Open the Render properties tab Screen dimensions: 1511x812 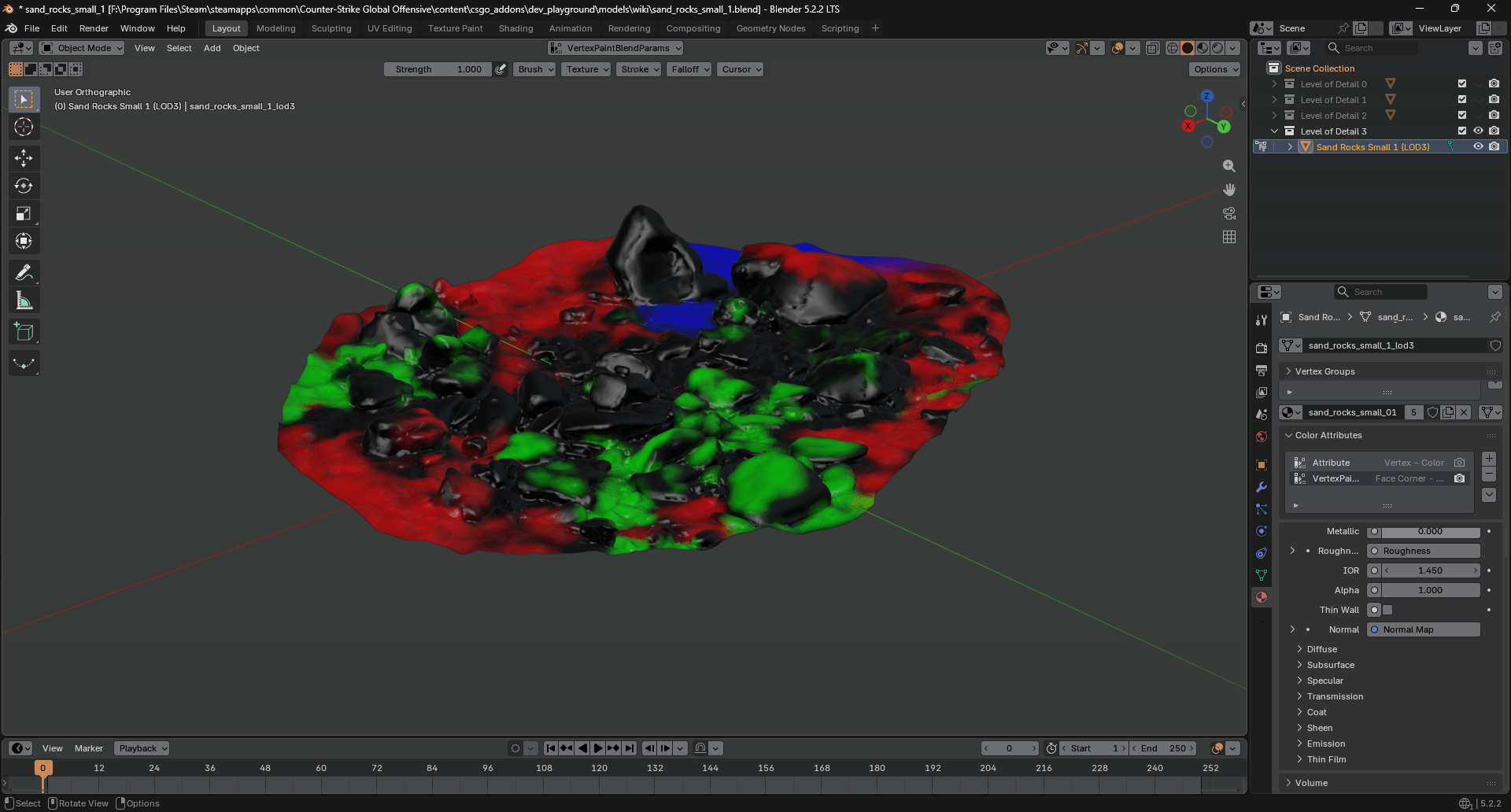[x=1262, y=348]
